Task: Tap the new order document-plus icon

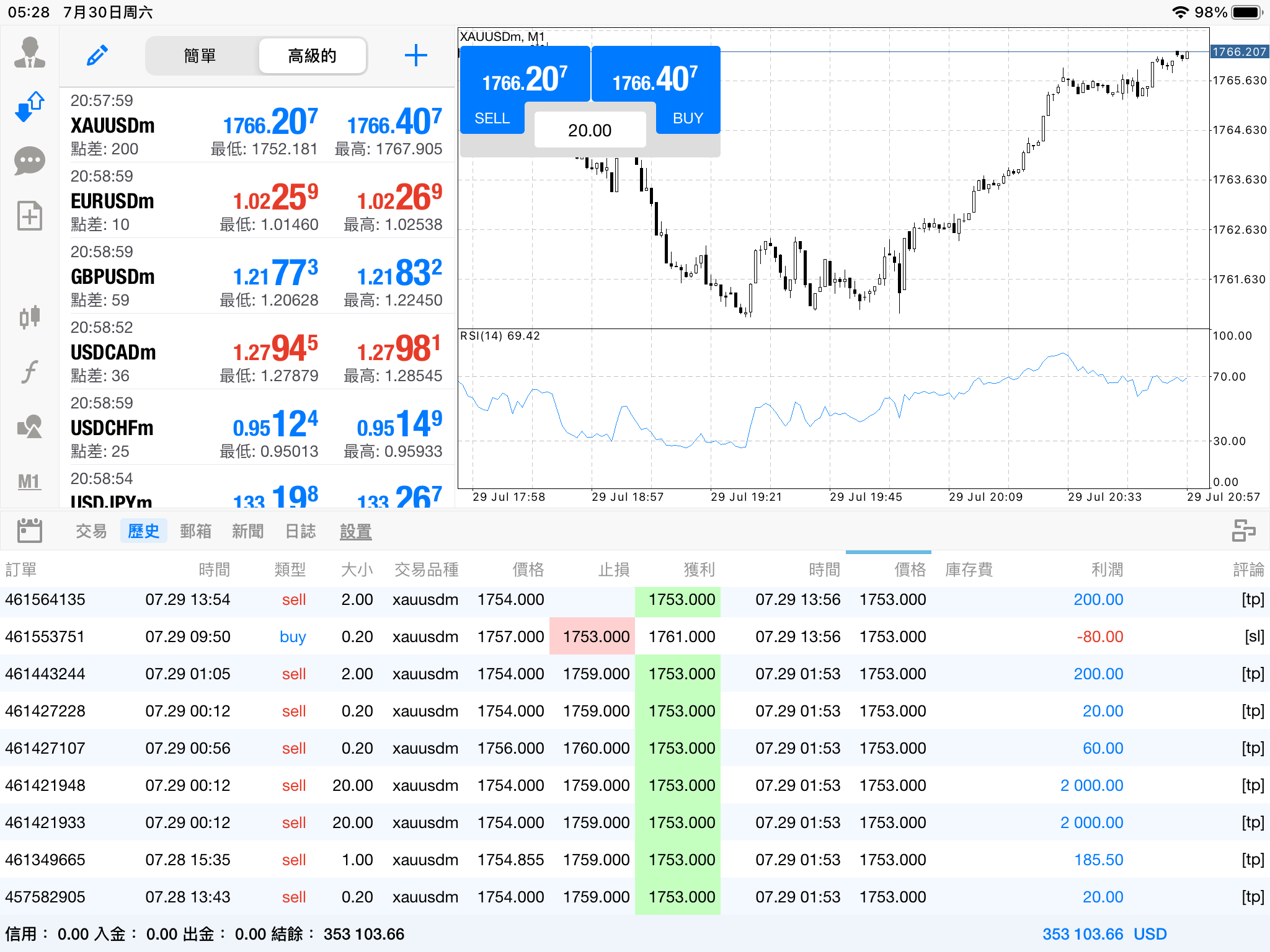Action: (x=29, y=216)
